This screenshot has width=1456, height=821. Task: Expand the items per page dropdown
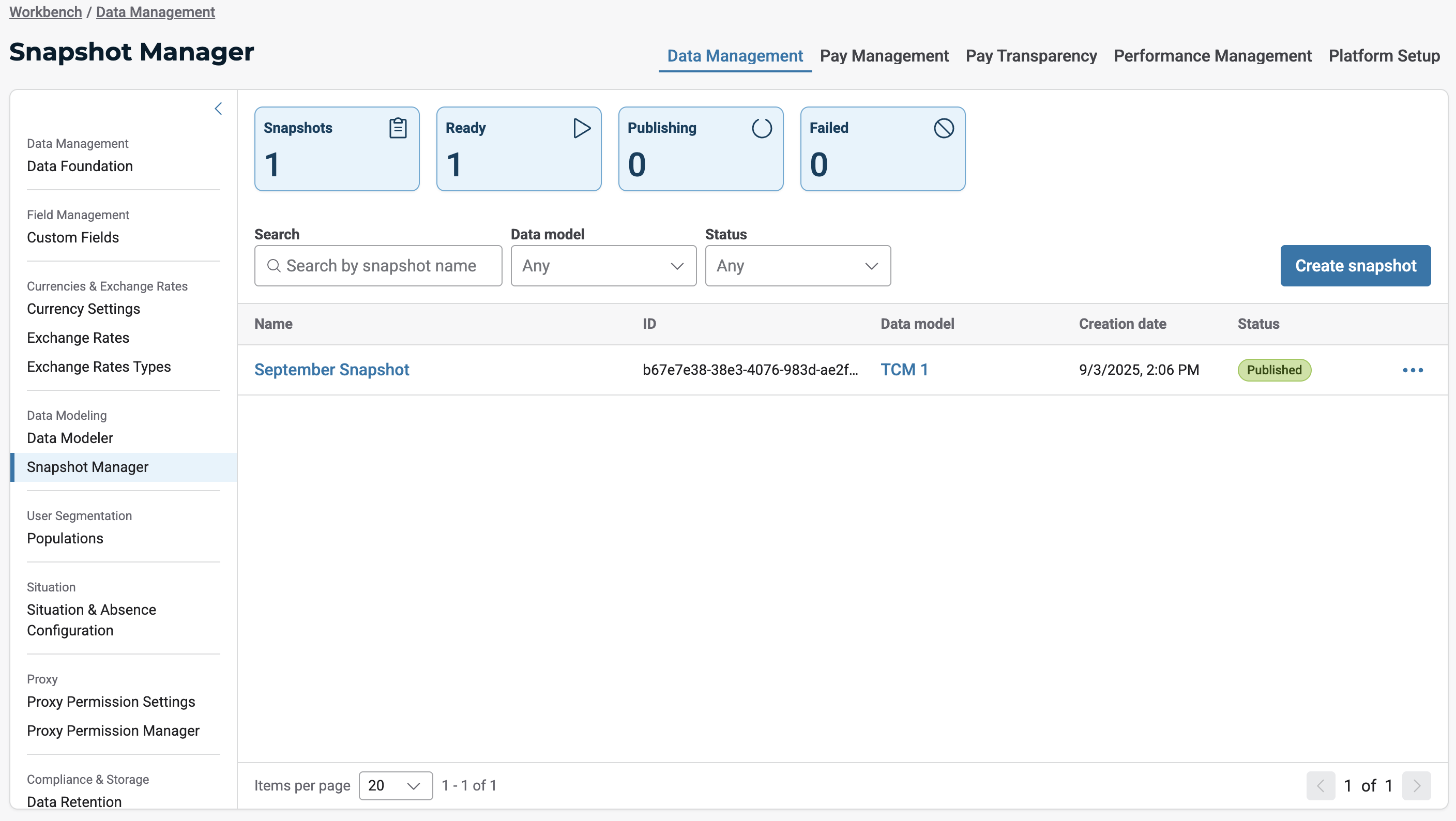395,785
